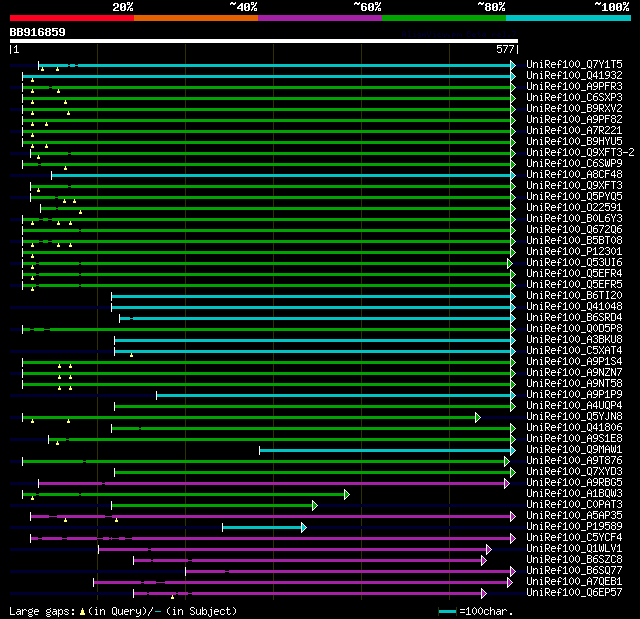This screenshot has width=640, height=619.
Task: Open hit UniRef100_Q5EFR5
Action: (574, 285)
